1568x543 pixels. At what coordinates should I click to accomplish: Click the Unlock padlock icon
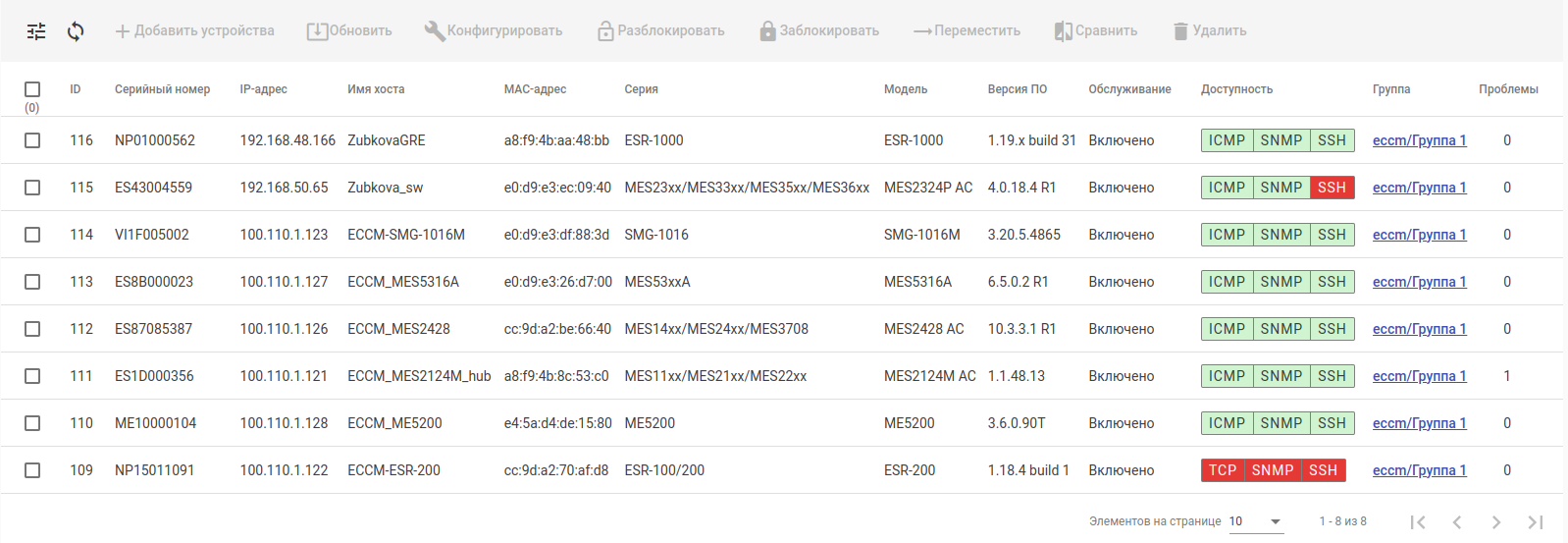(x=605, y=31)
